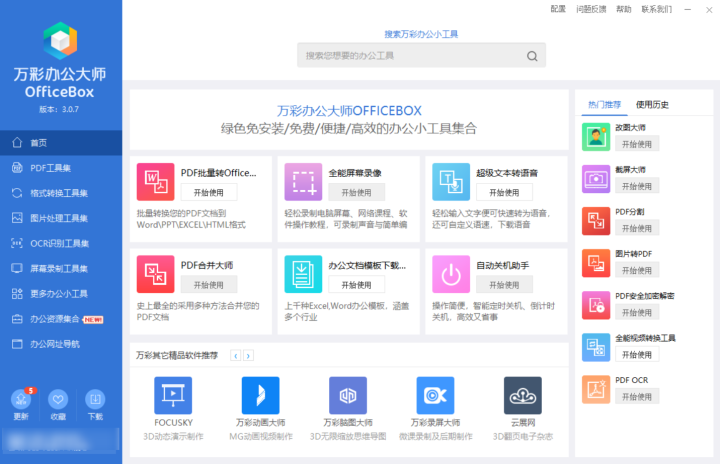Image resolution: width=720 pixels, height=464 pixels.
Task: Start using 办公文档模板下载
Action: click(x=356, y=285)
